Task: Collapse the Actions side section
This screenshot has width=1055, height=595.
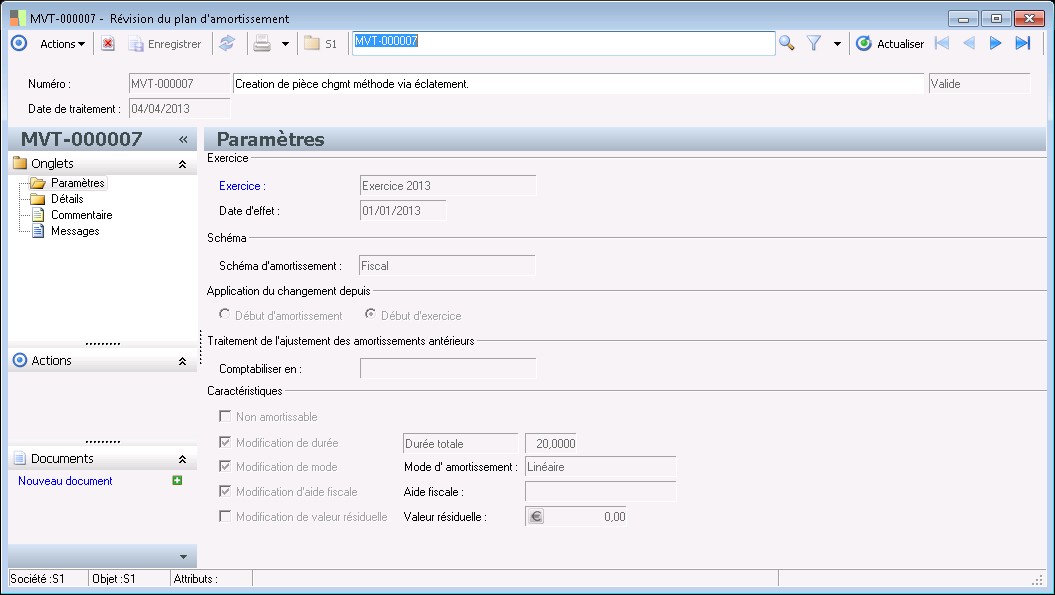Action: click(x=182, y=361)
